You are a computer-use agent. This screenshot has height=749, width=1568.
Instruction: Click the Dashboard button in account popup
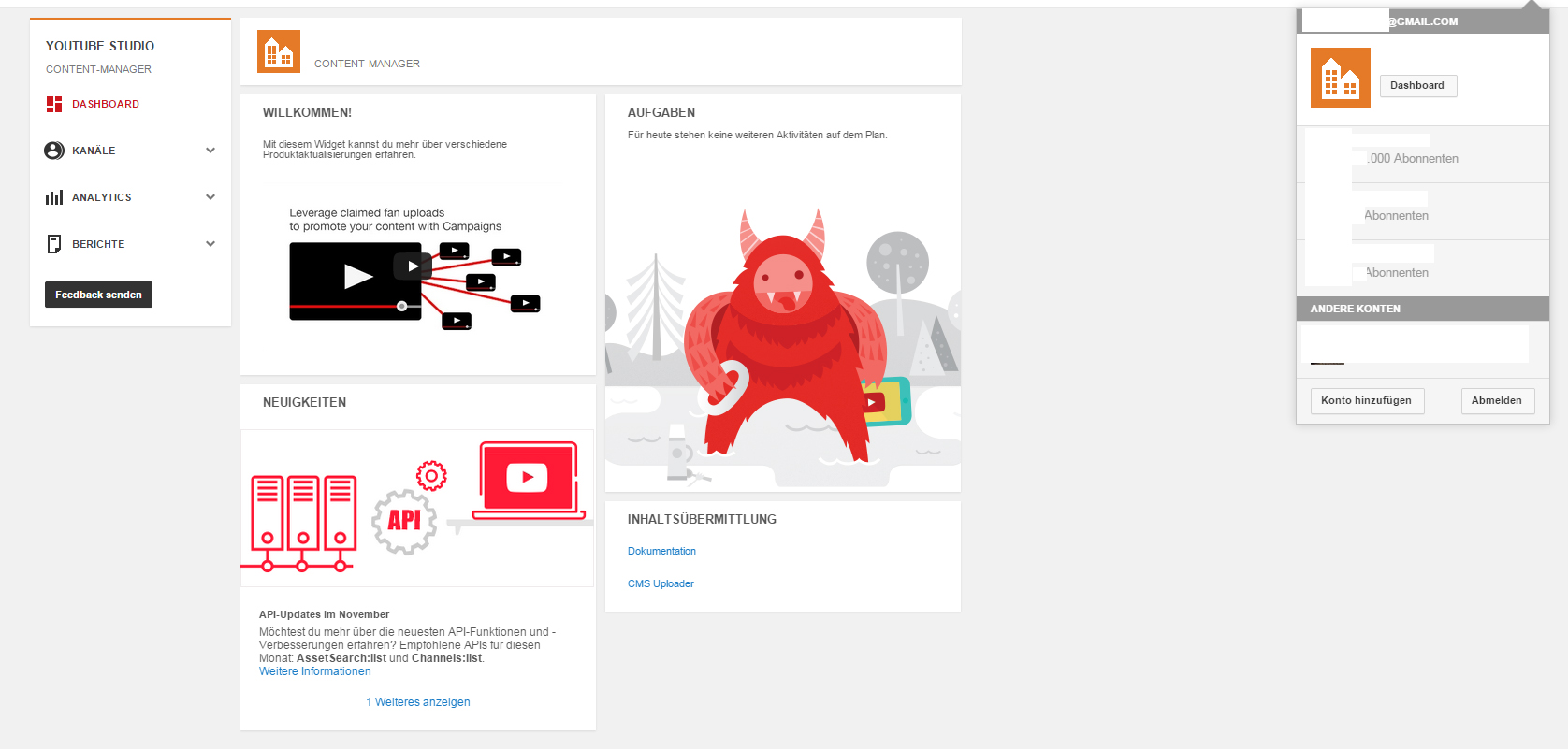[x=1417, y=85]
